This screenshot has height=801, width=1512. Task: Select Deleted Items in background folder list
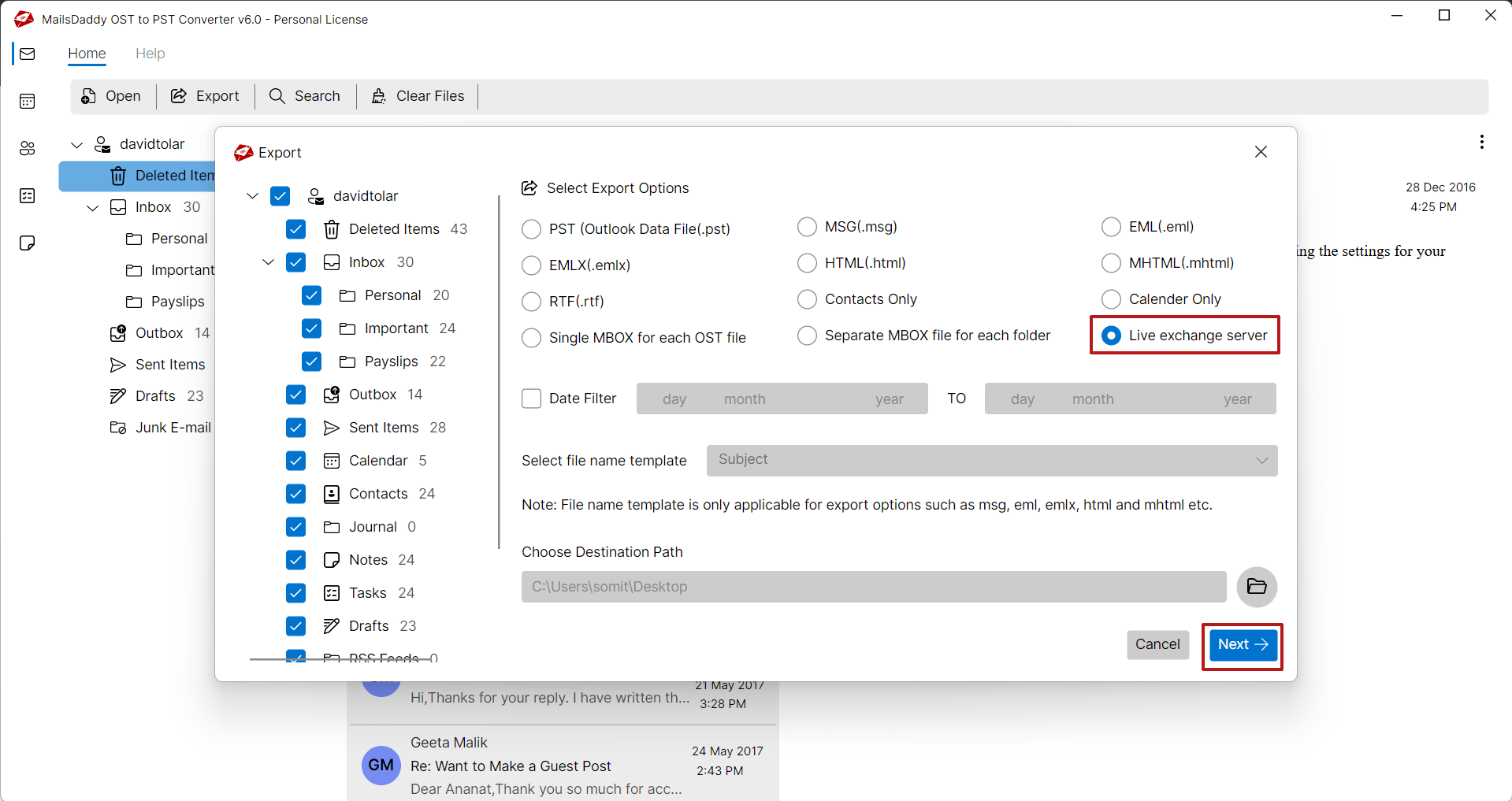(137, 176)
